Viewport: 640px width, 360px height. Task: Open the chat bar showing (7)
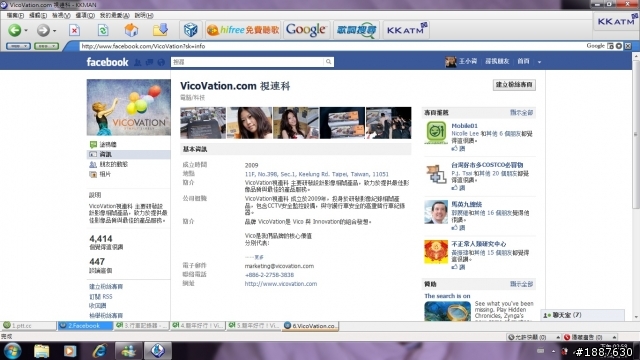point(582,315)
